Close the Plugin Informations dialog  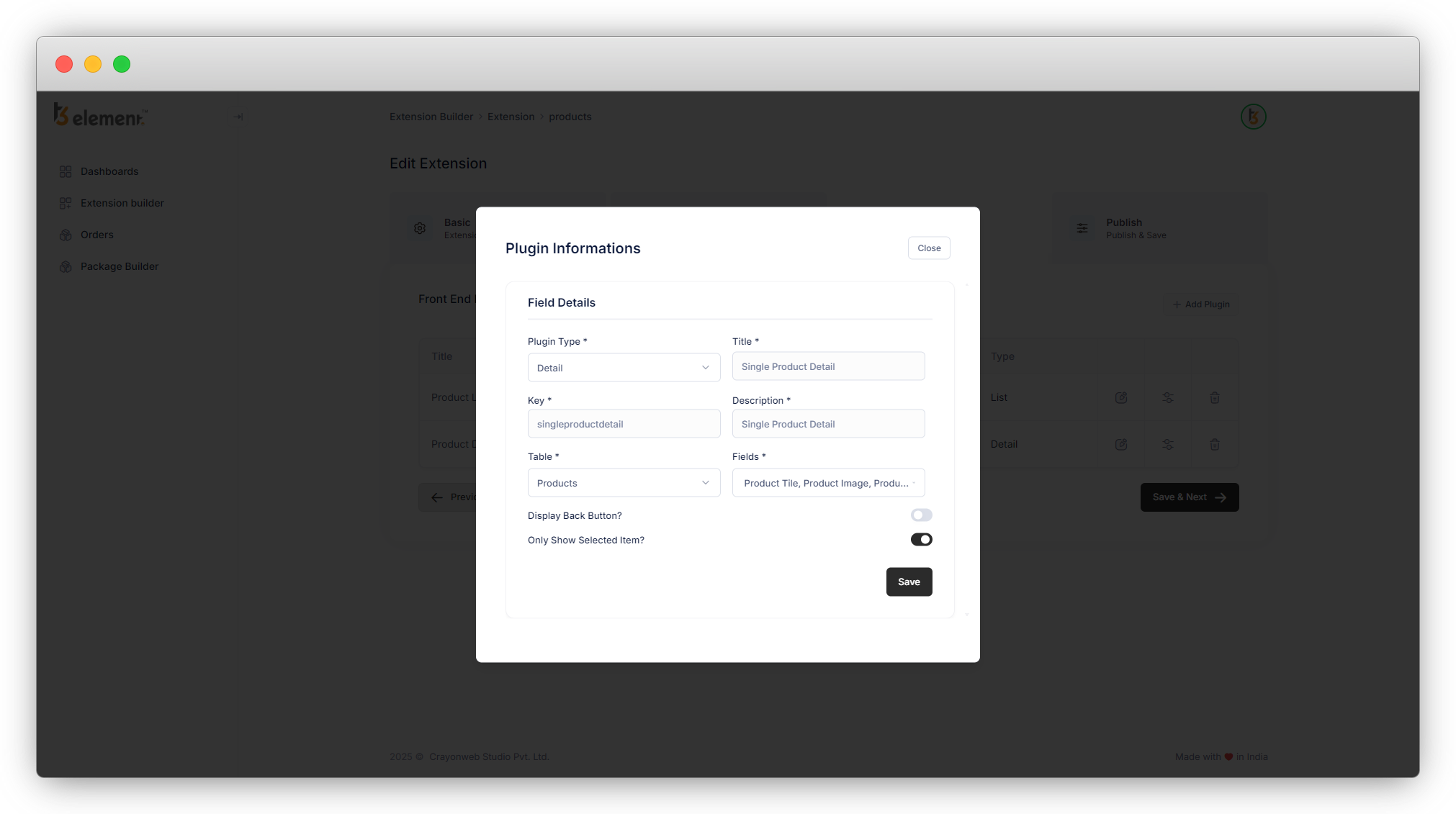[928, 248]
